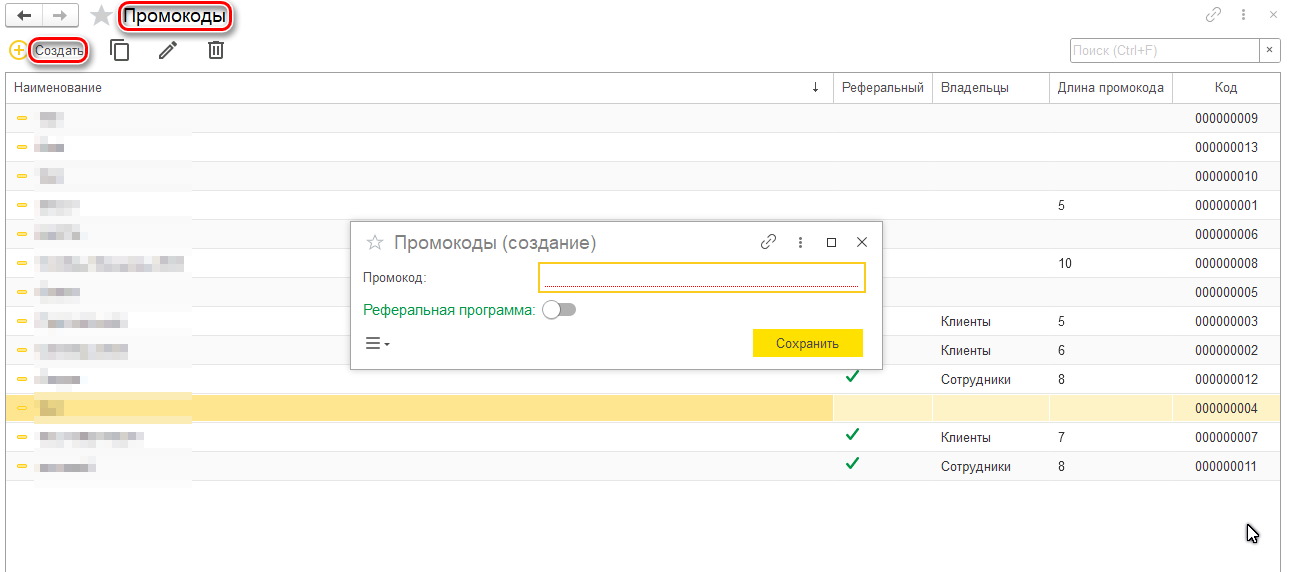Screen dimensions: 1295x572
Task: Click referral checkmark in row 000000007
Action: tap(852, 435)
